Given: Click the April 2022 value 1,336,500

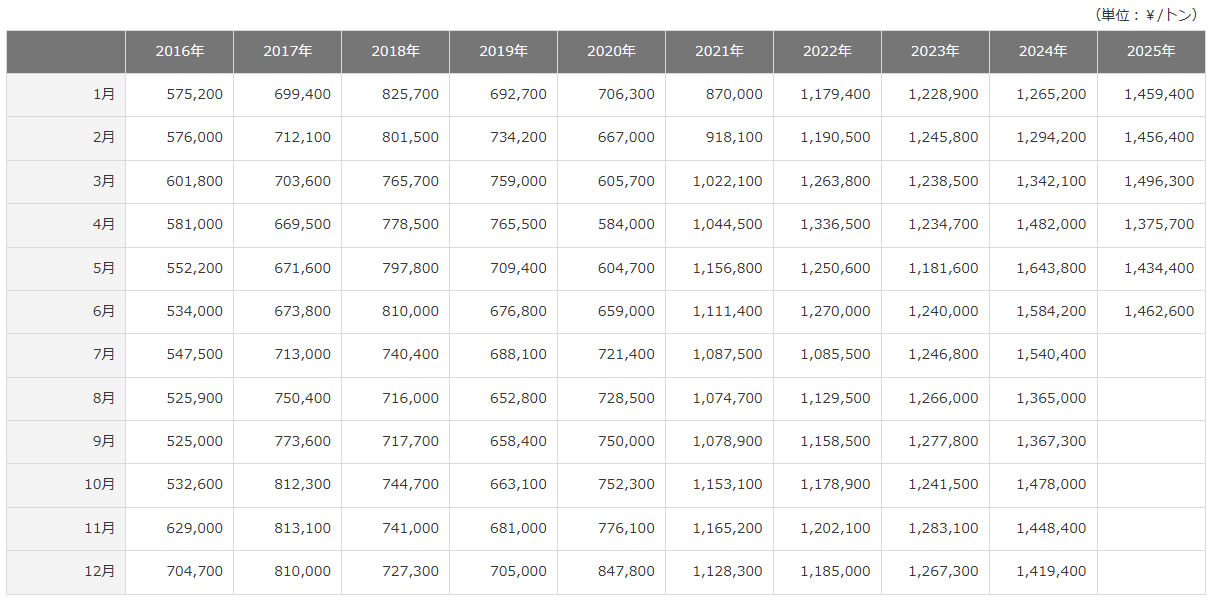Looking at the screenshot, I should 835,224.
